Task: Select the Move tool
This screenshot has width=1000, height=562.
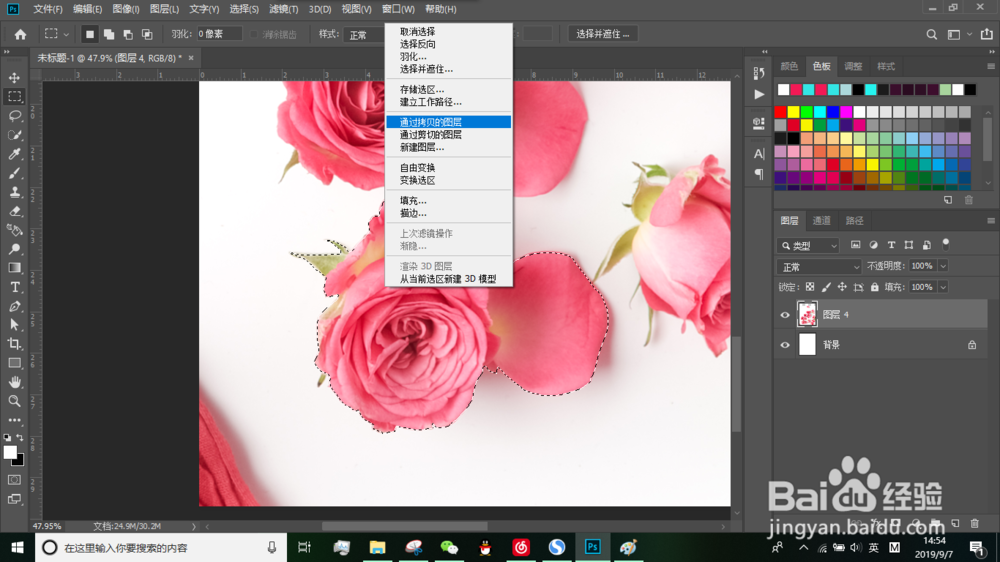Action: (14, 78)
